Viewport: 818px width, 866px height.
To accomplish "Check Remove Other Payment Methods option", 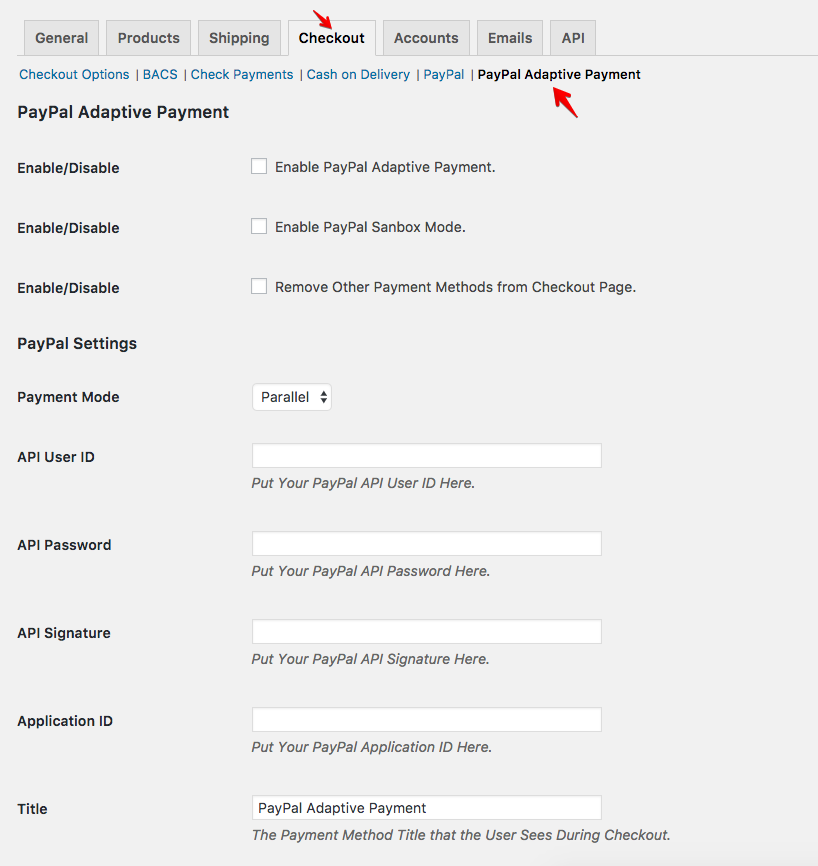I will [x=259, y=286].
